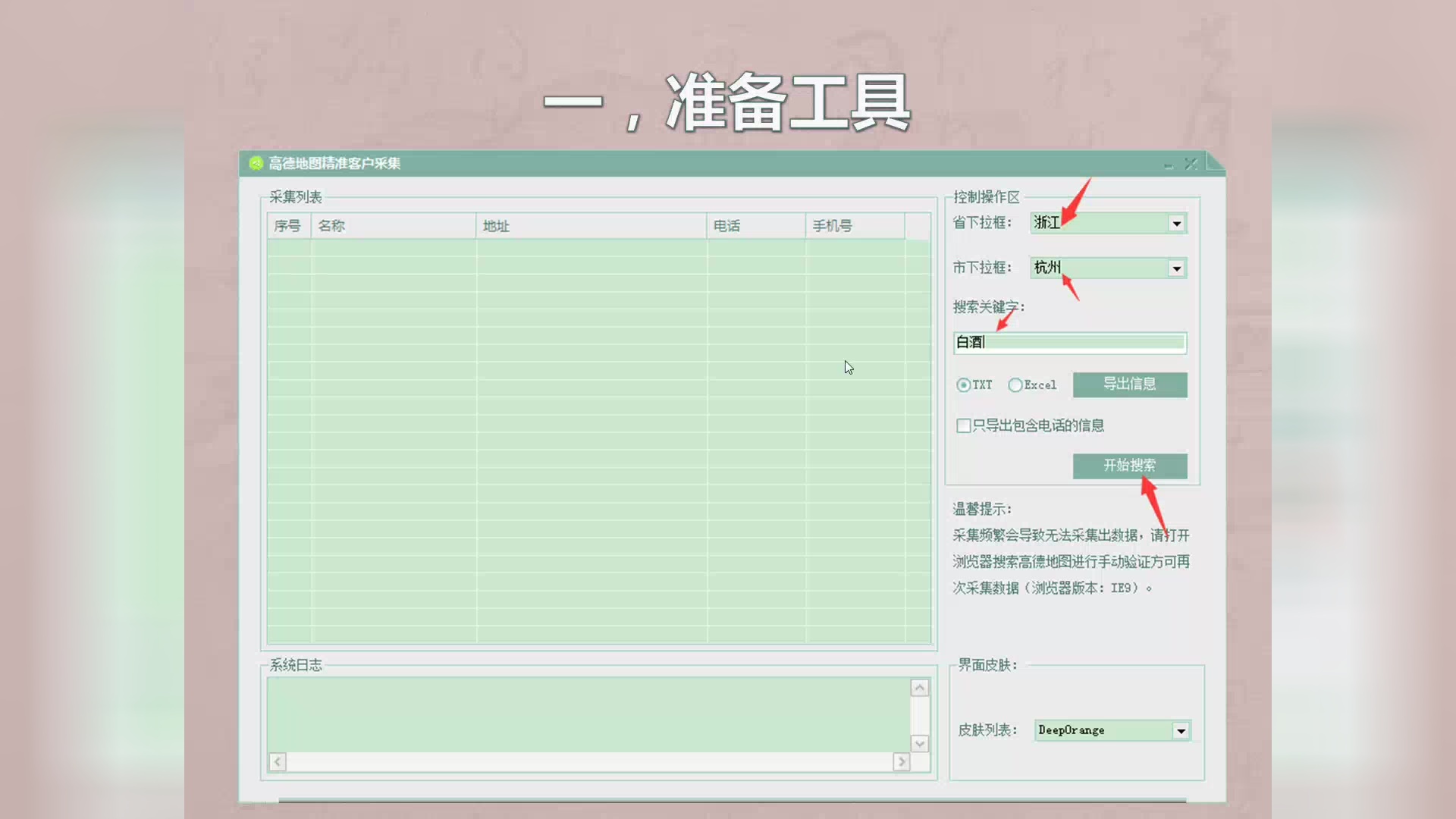Click the 省下拉框 label
Screen dimensions: 1456x819
click(x=982, y=223)
